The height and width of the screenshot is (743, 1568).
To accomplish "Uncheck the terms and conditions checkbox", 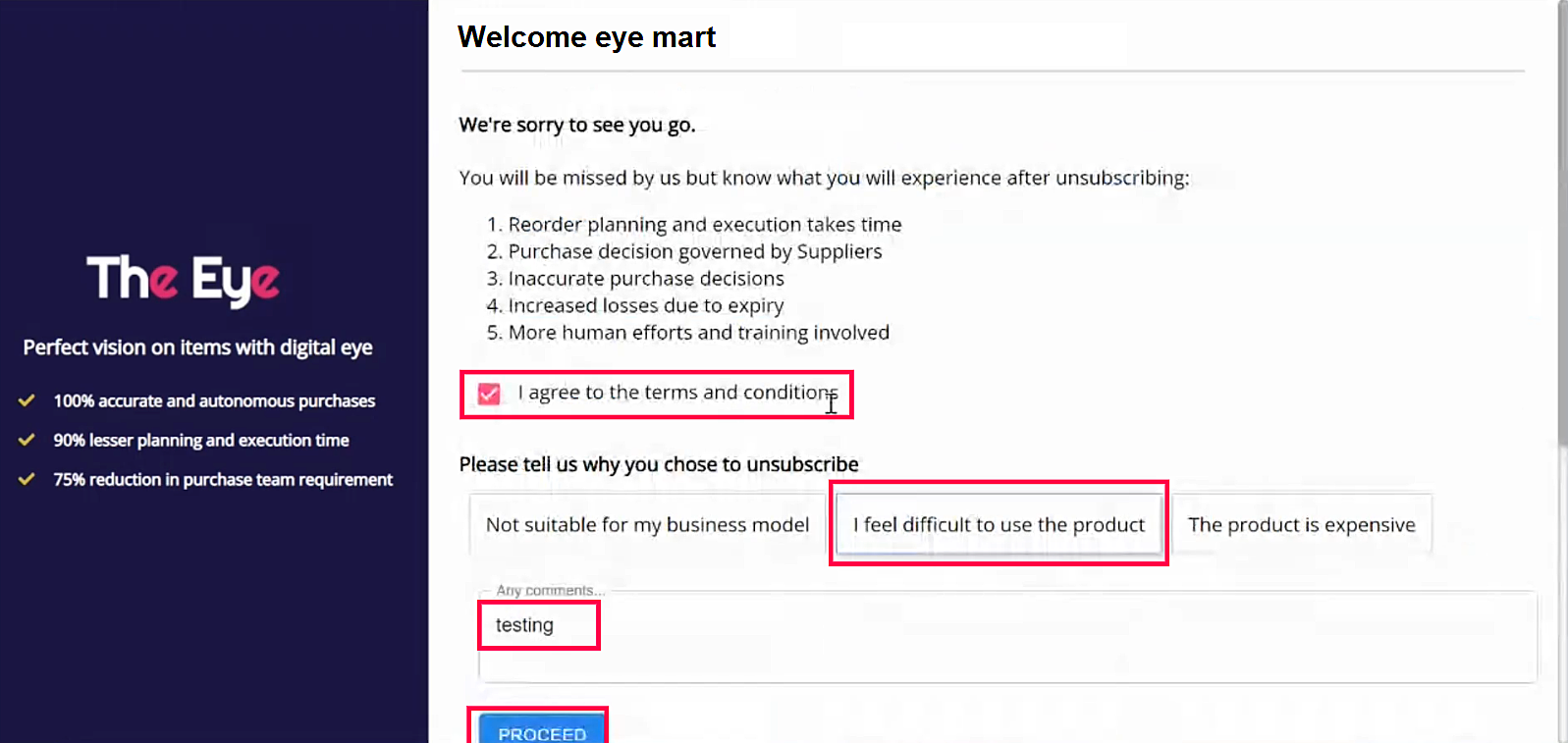I will (489, 394).
